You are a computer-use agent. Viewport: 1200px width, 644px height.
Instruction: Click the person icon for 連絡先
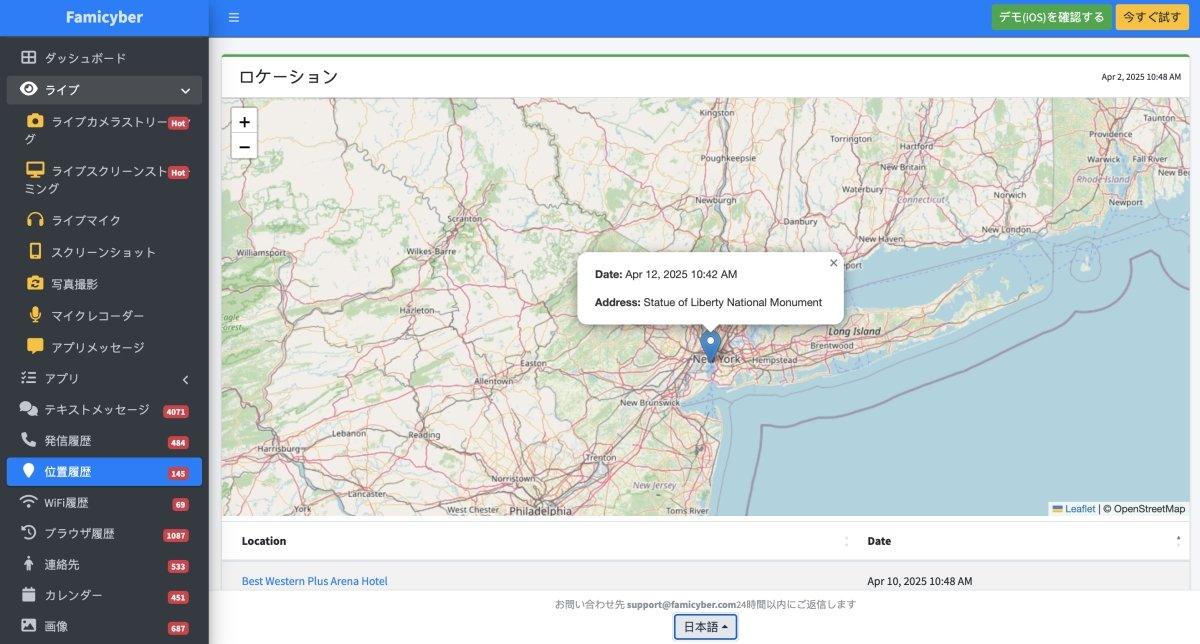[29, 564]
